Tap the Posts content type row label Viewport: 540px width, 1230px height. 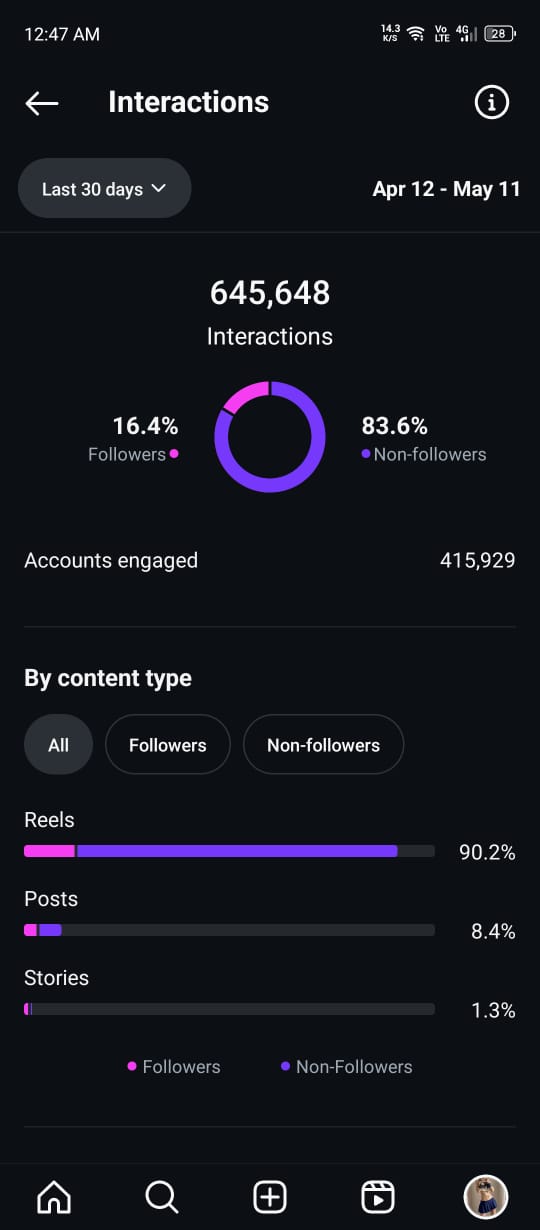click(51, 899)
